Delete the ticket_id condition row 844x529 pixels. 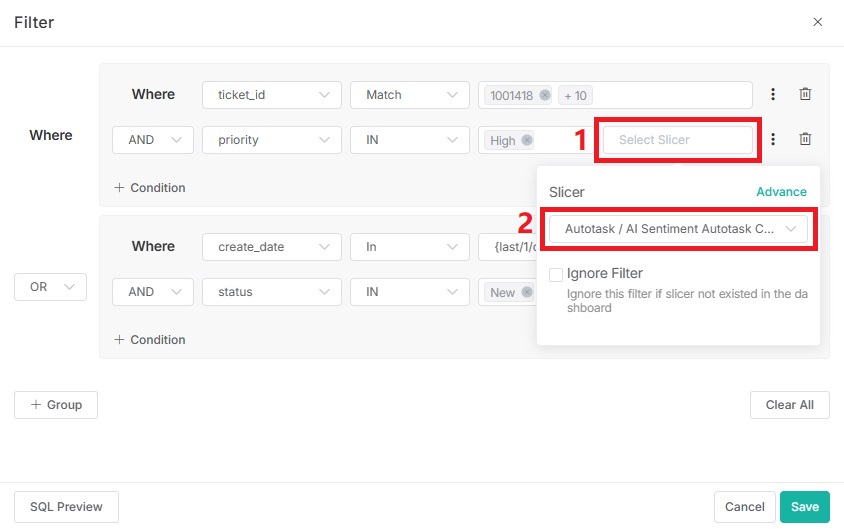pyautogui.click(x=805, y=94)
